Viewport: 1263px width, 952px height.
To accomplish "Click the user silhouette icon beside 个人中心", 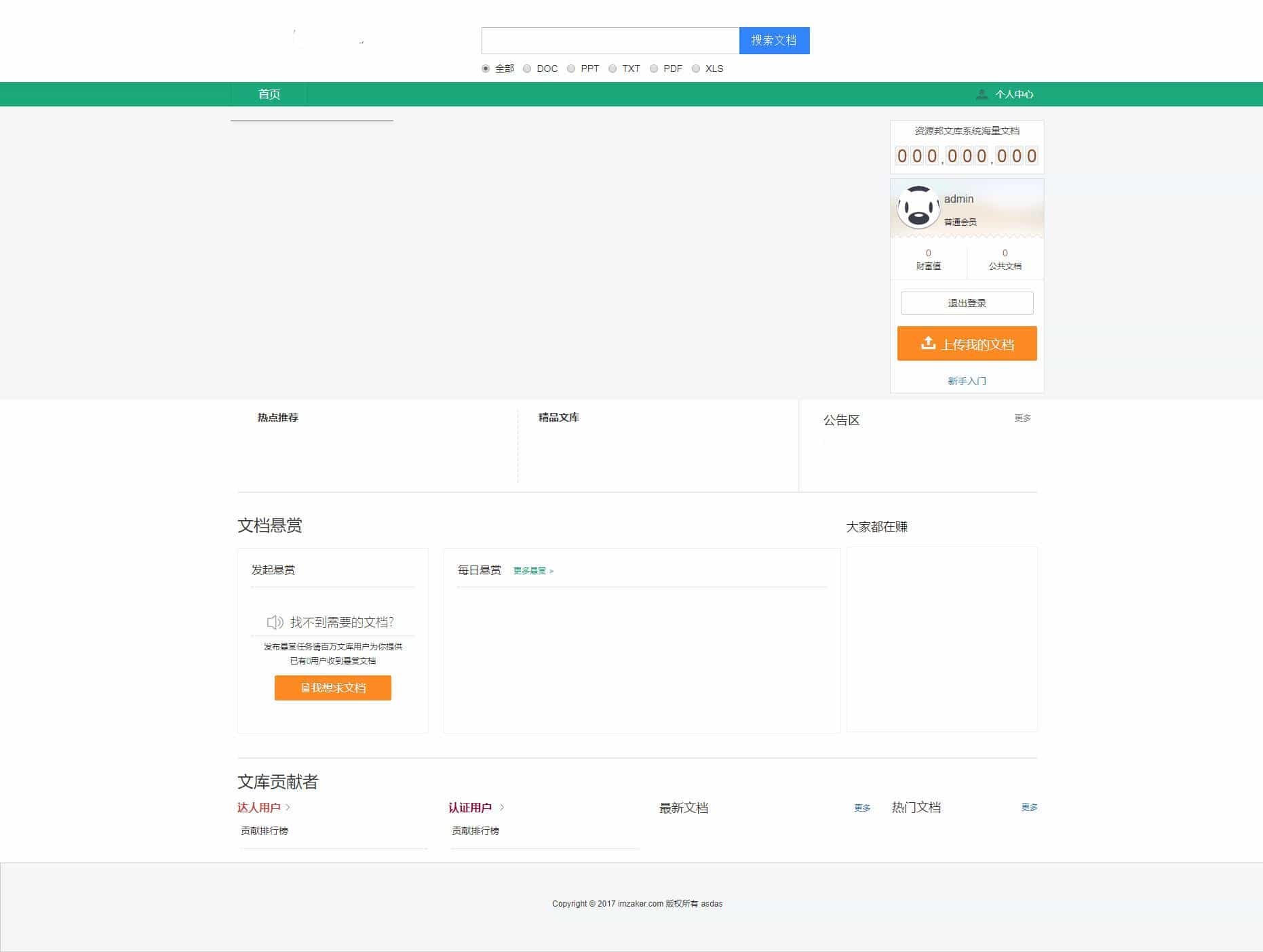I will click(x=982, y=94).
